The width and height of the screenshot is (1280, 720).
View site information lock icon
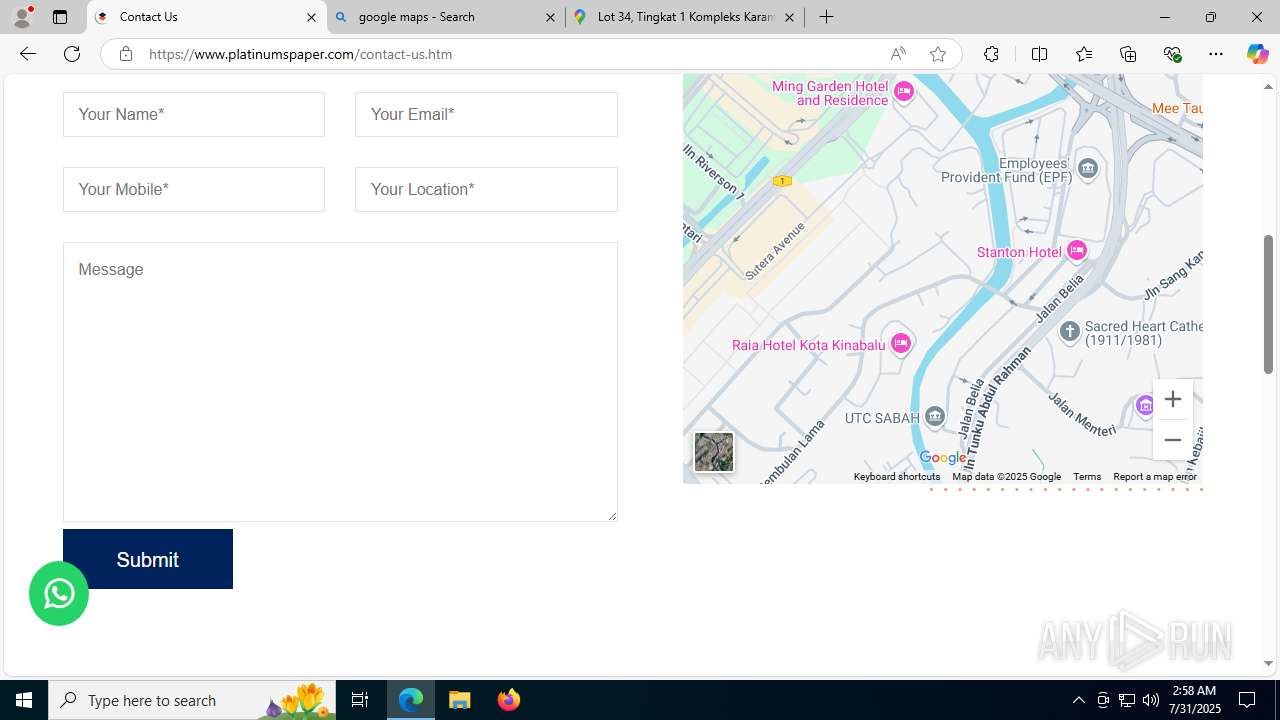(125, 54)
